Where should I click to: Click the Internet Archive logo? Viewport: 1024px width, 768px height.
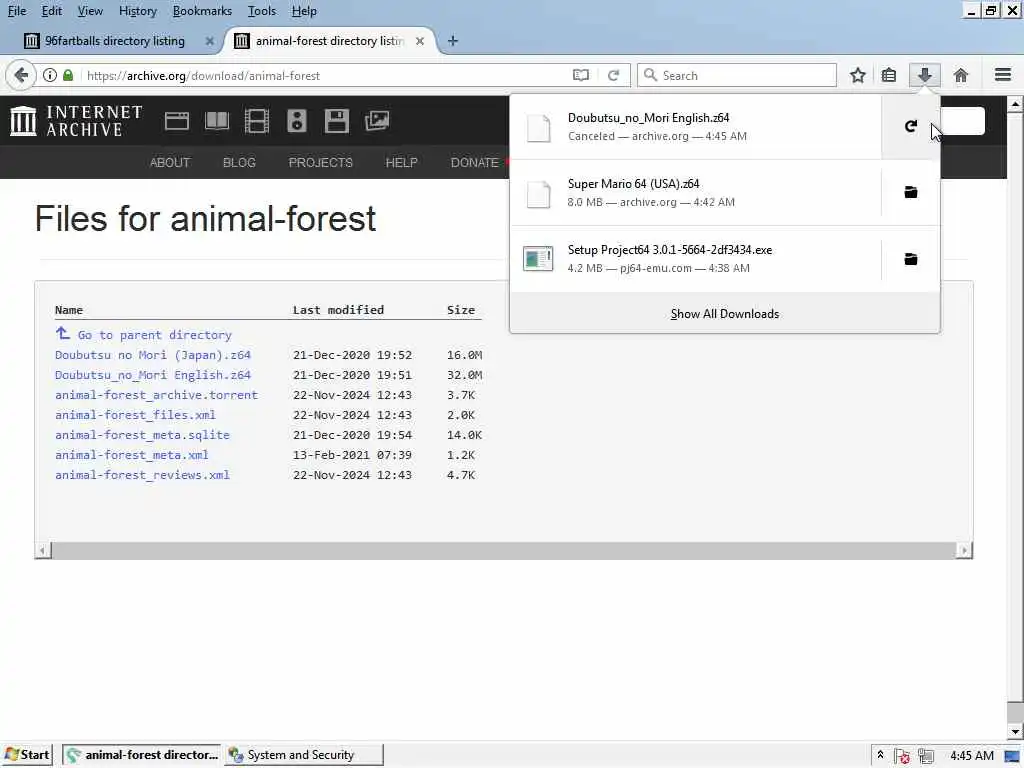click(76, 121)
